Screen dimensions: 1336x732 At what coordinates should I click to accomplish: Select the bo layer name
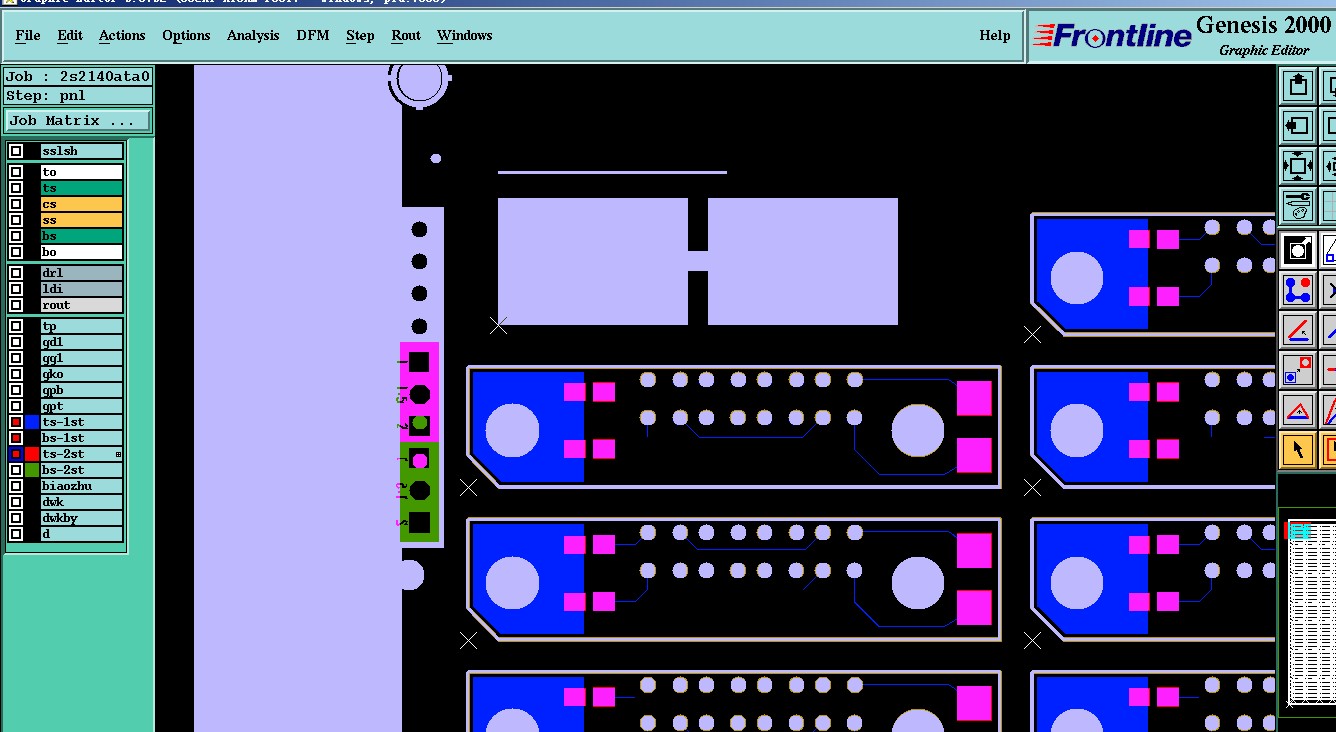(81, 252)
